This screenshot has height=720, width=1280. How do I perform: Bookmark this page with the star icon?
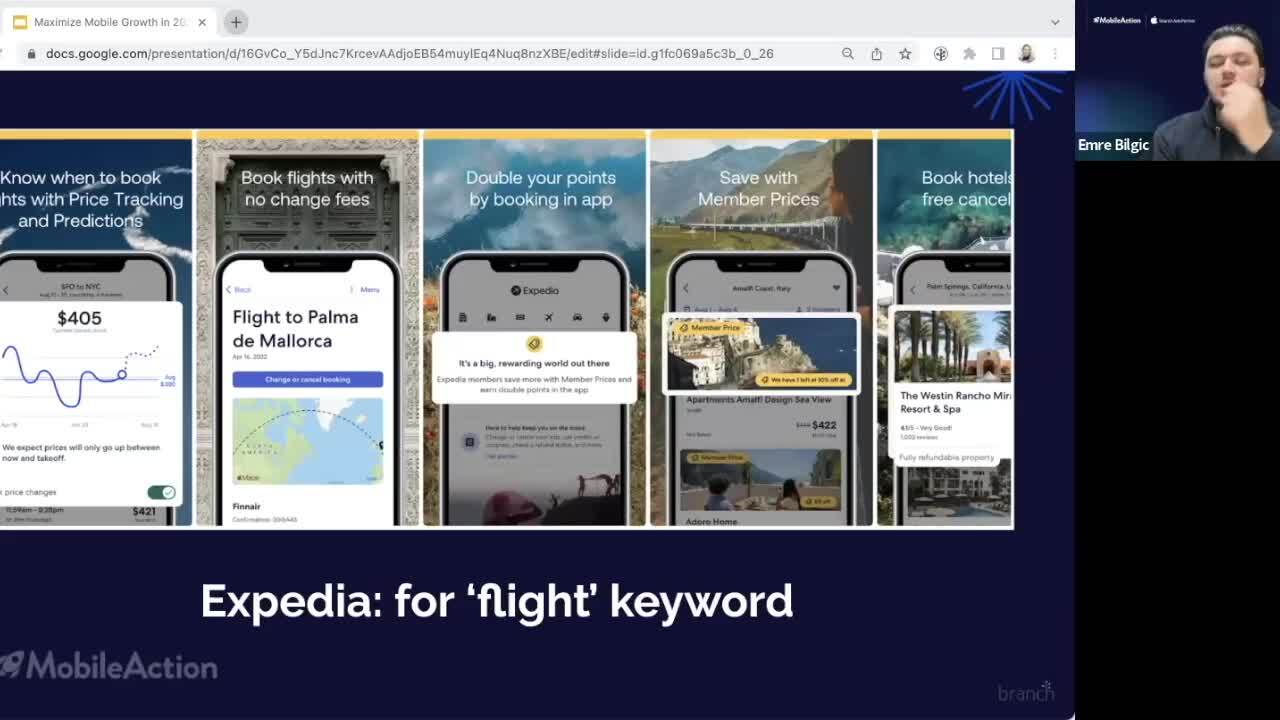tap(905, 54)
